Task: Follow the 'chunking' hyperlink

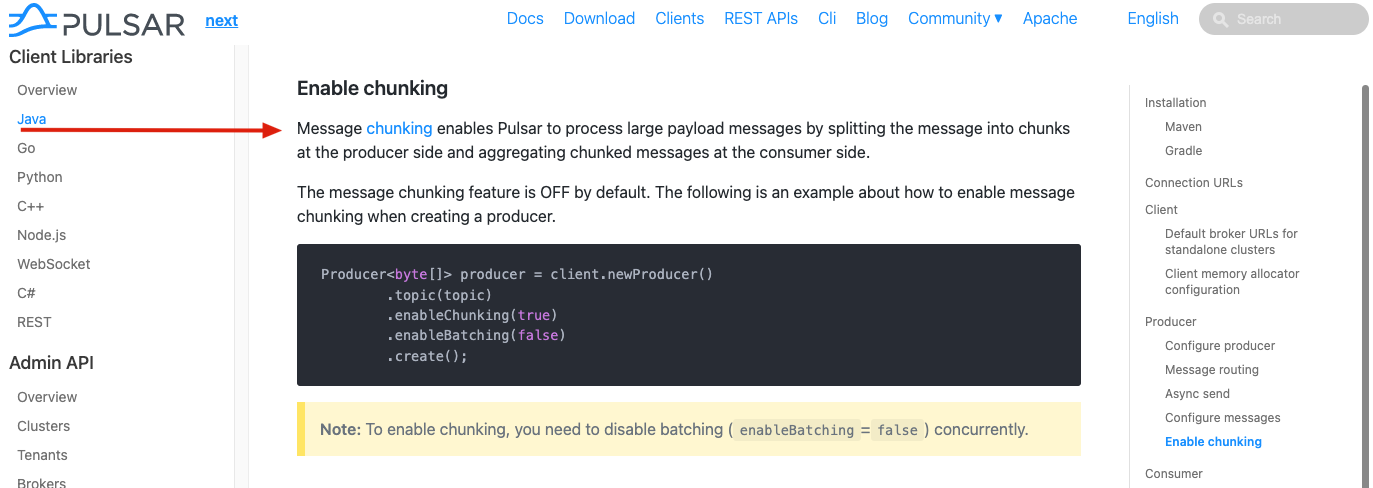Action: pyautogui.click(x=399, y=128)
